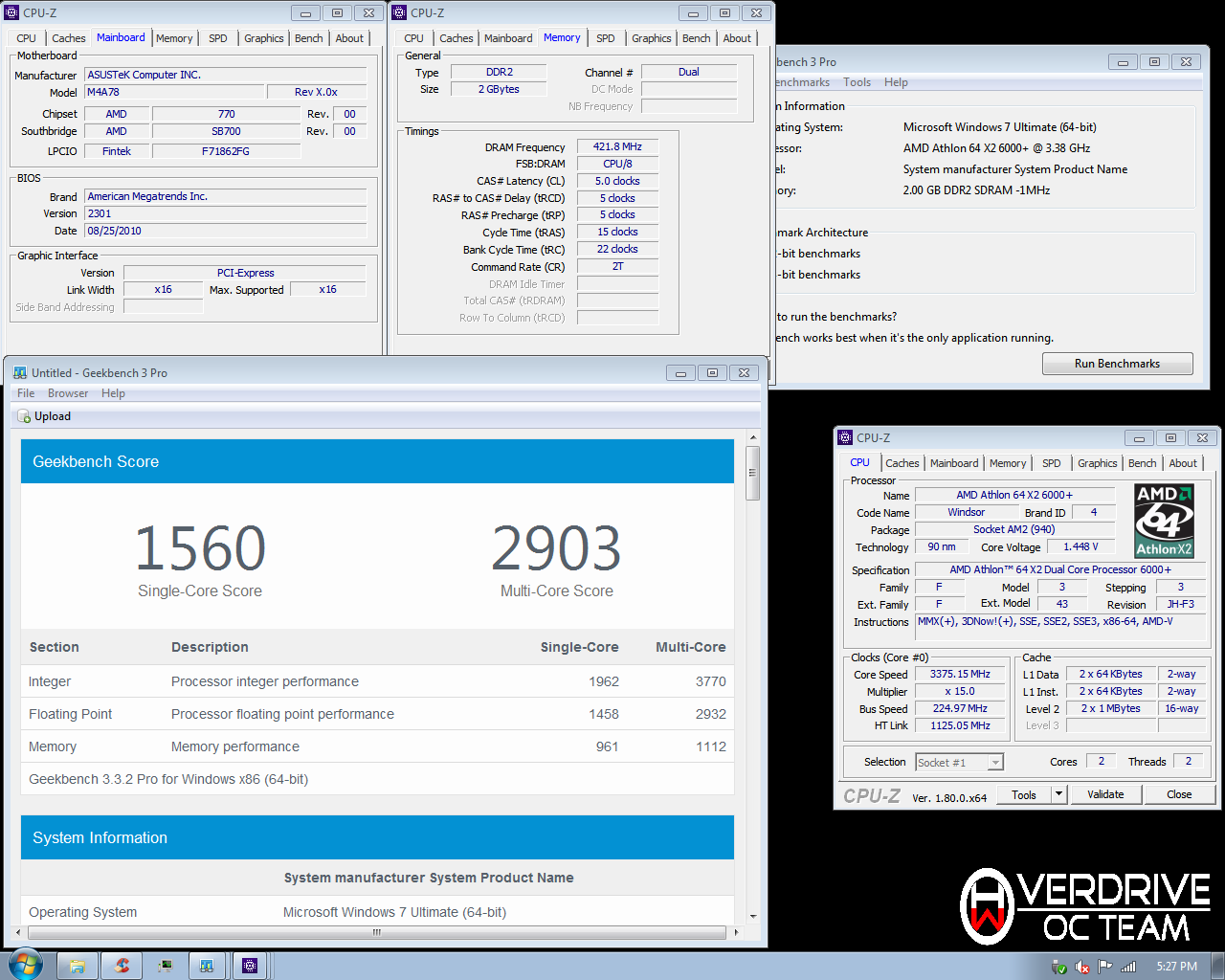The height and width of the screenshot is (980, 1225).
Task: Click the Code Name field Windsor
Action: coord(966,512)
